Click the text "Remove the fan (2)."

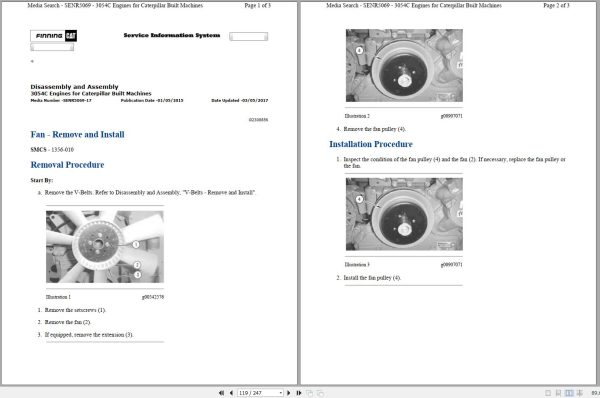click(x=68, y=322)
